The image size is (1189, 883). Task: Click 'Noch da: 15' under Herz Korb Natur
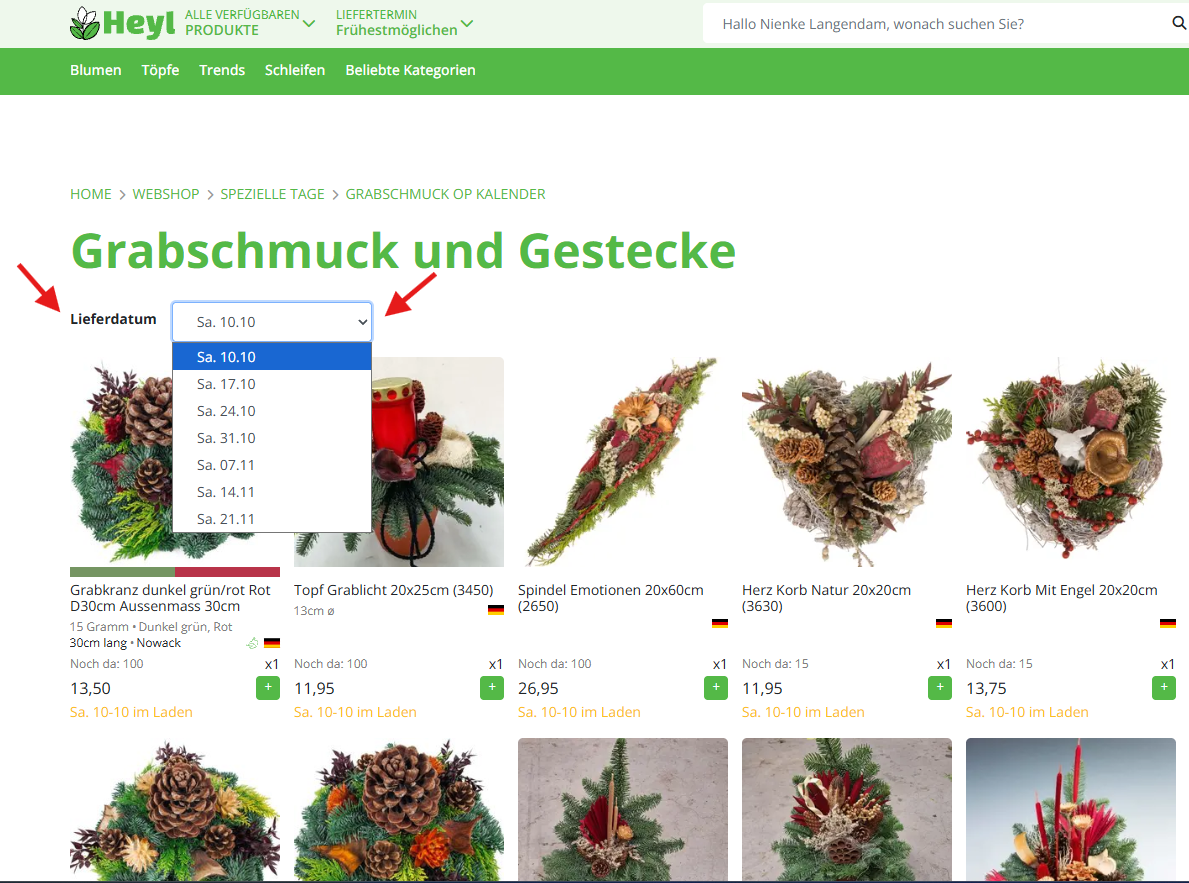click(x=775, y=664)
